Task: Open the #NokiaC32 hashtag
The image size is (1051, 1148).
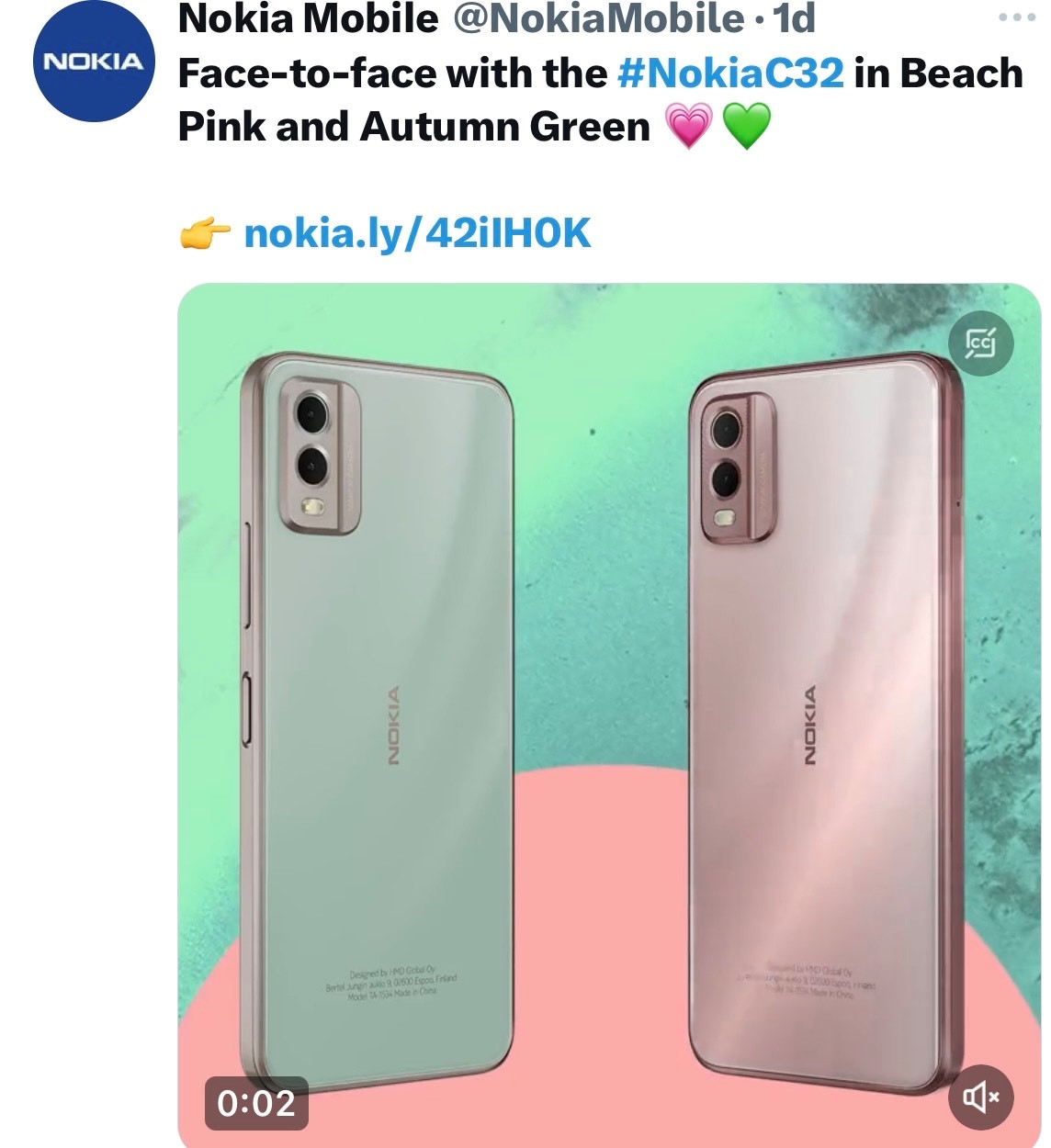Action: pyautogui.click(x=730, y=73)
